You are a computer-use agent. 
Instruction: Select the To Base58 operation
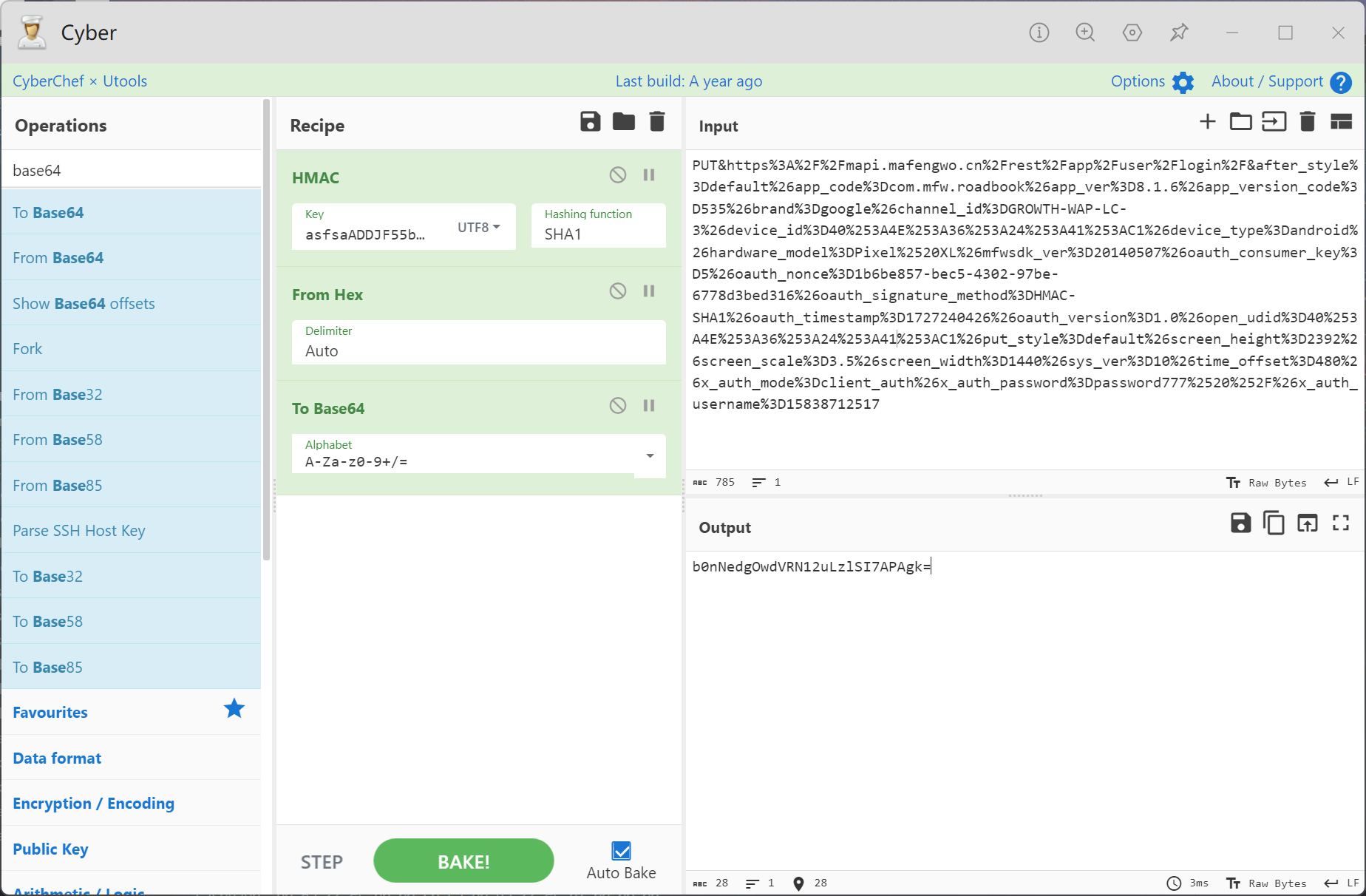click(x=132, y=622)
